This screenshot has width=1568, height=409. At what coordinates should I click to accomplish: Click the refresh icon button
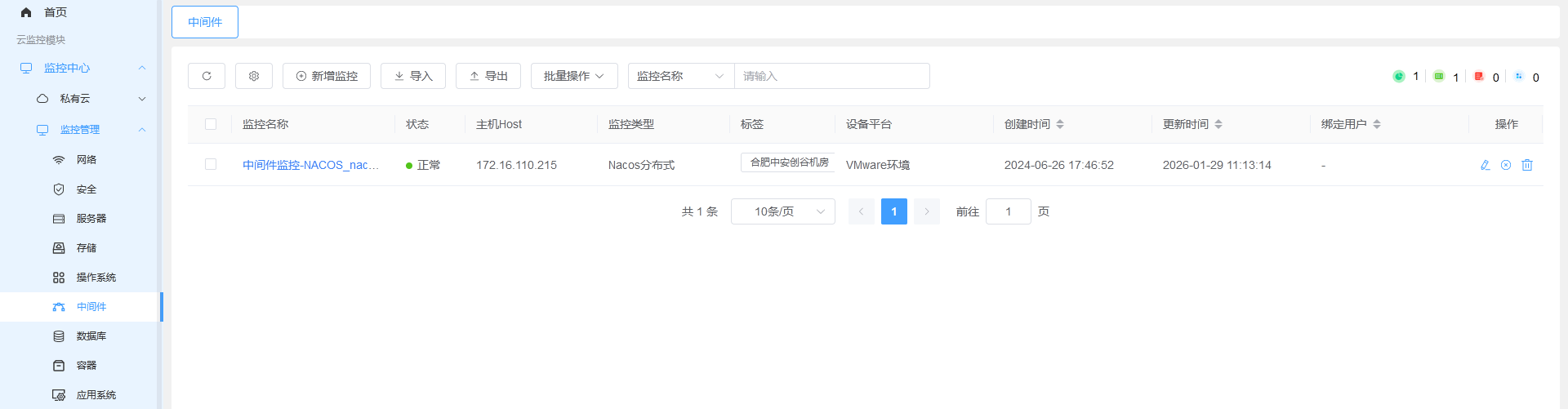207,76
